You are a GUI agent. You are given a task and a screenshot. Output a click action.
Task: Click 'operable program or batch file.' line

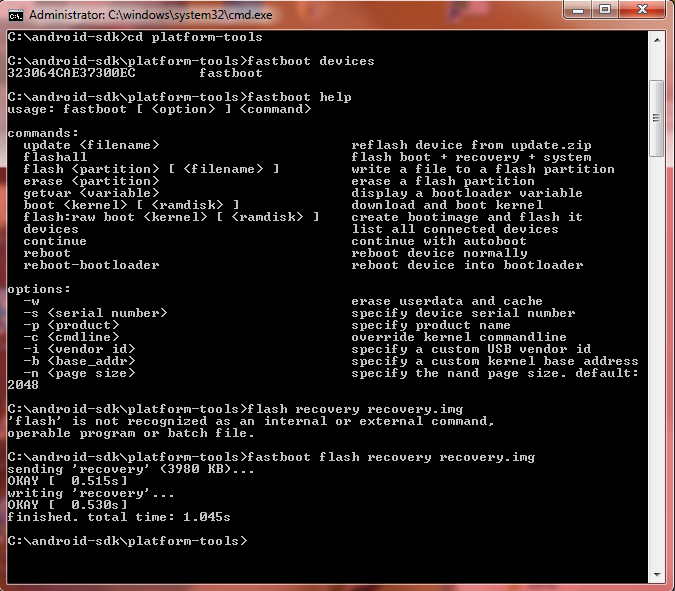(131, 433)
